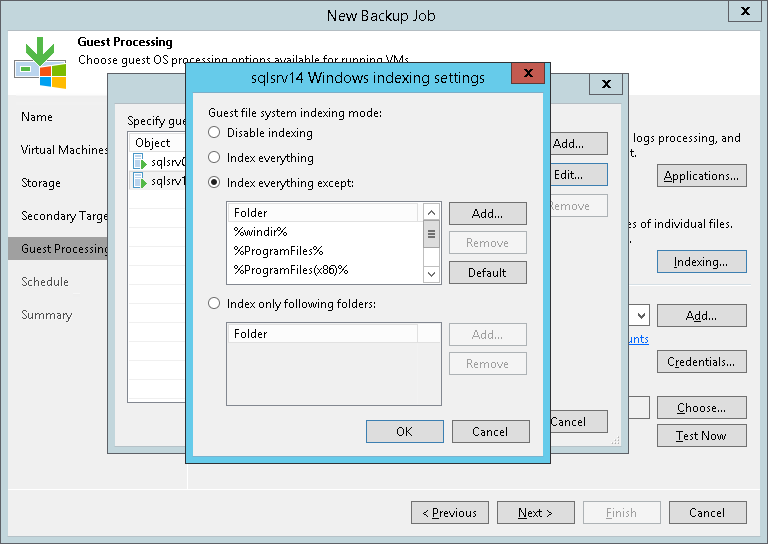Viewport: 768px width, 544px height.
Task: Click Cancel in the objects dialog behind
Action: point(578,422)
